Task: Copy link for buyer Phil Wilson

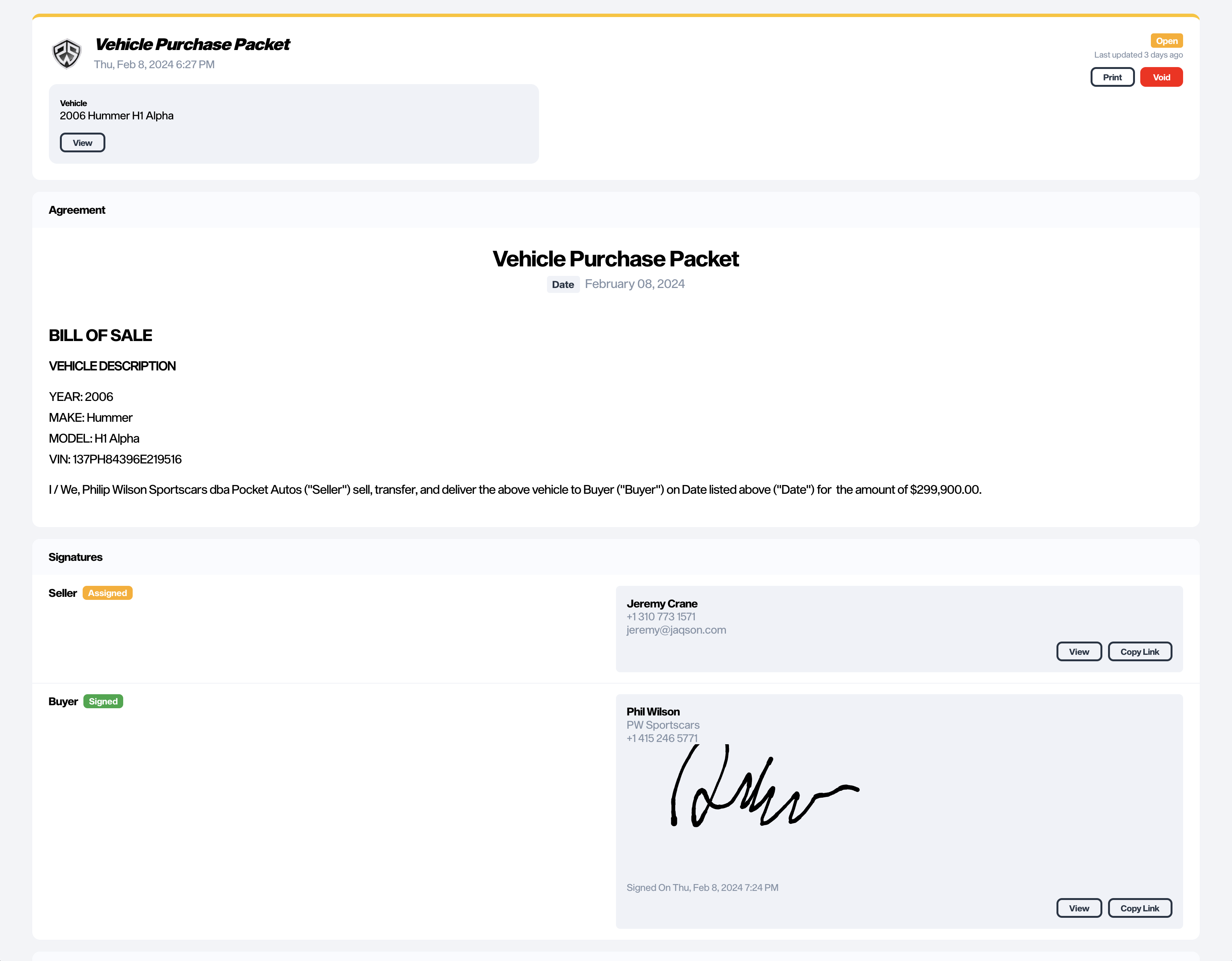Action: [x=1140, y=908]
